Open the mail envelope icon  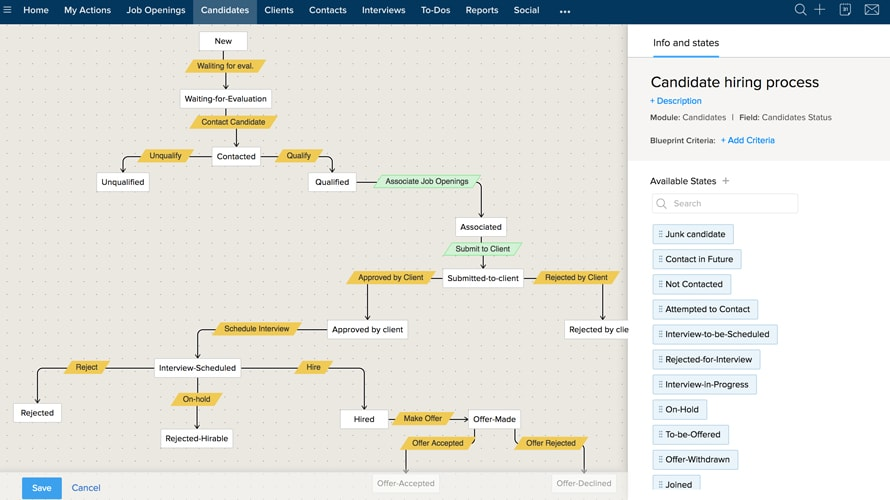[871, 10]
